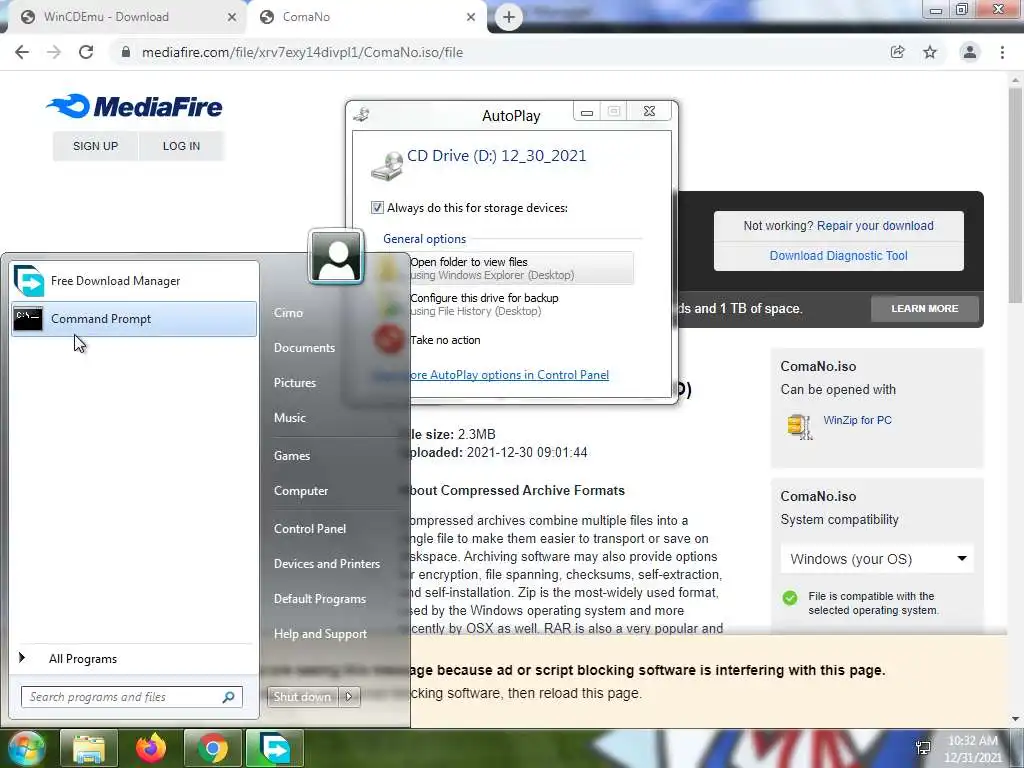Open Firefox from taskbar
1024x768 pixels.
(x=151, y=748)
